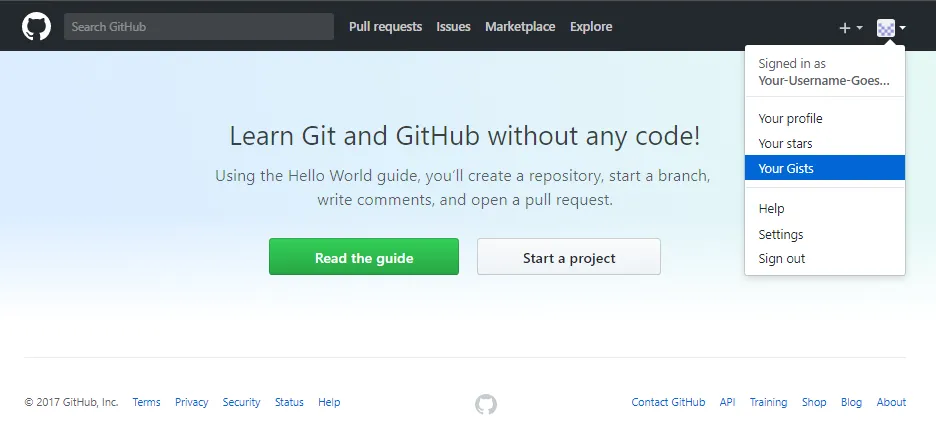936x436 pixels.
Task: Click Contact GitHub in the footer
Action: 668,402
